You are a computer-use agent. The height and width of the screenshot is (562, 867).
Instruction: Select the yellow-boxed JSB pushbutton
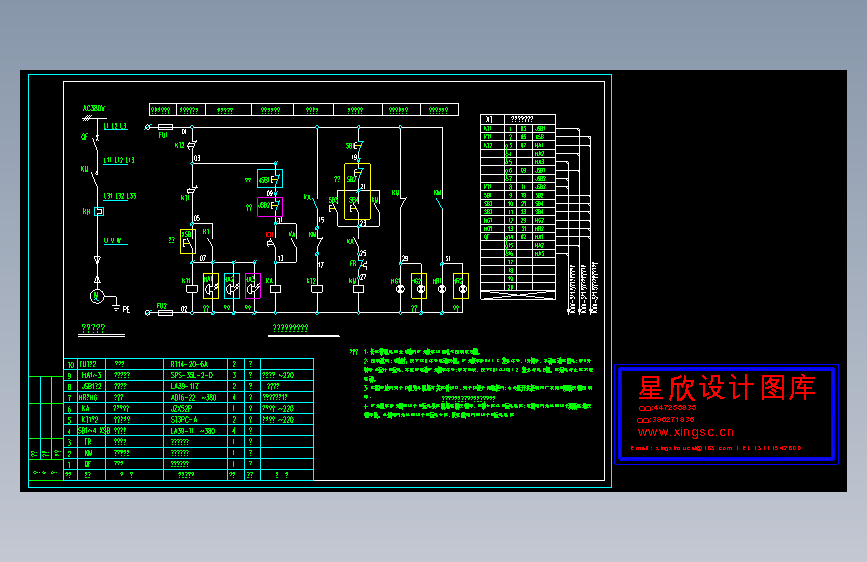(x=188, y=241)
